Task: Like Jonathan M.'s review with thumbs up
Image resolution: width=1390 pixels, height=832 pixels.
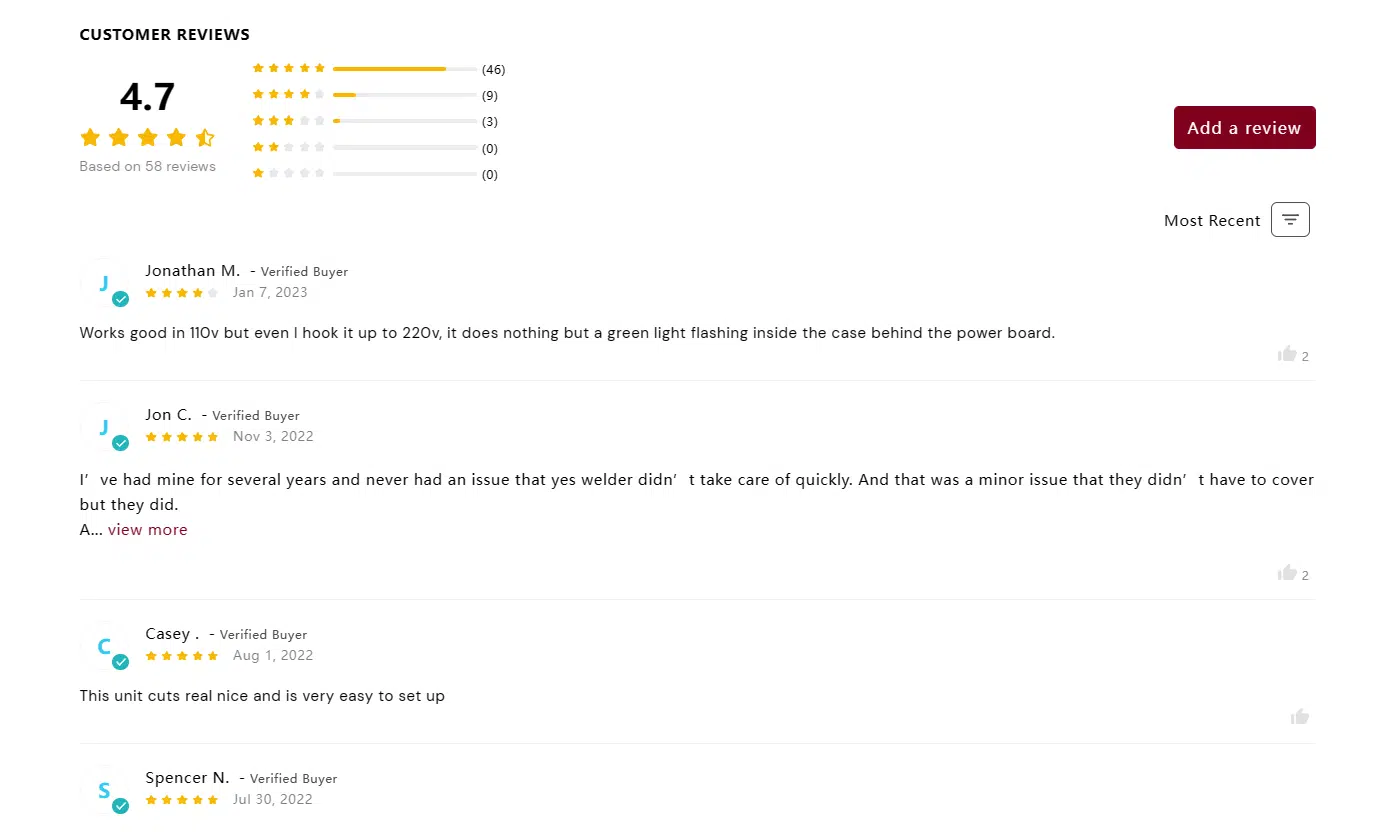Action: [x=1287, y=354]
